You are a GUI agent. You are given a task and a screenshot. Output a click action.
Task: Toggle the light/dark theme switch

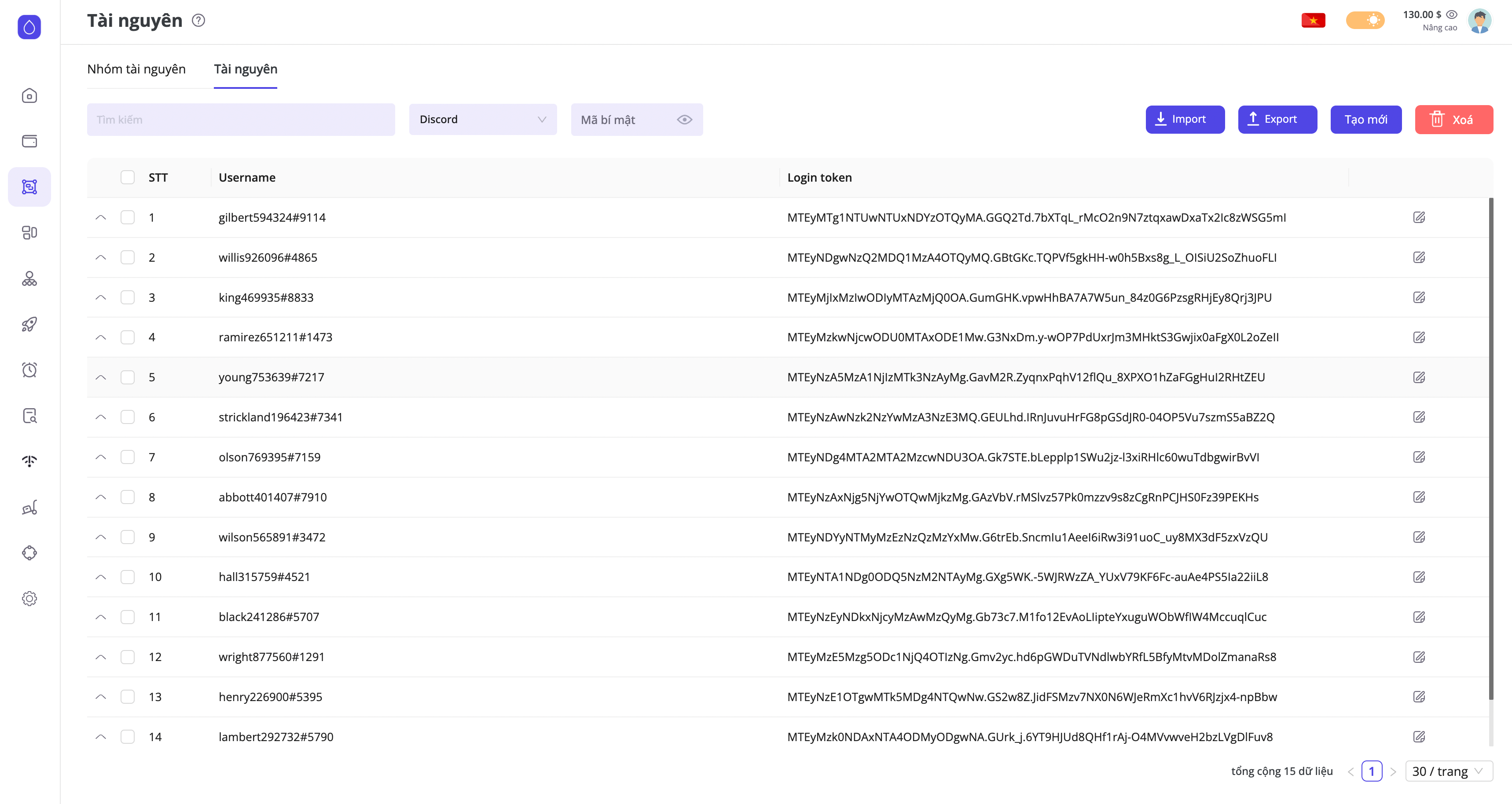pyautogui.click(x=1365, y=21)
